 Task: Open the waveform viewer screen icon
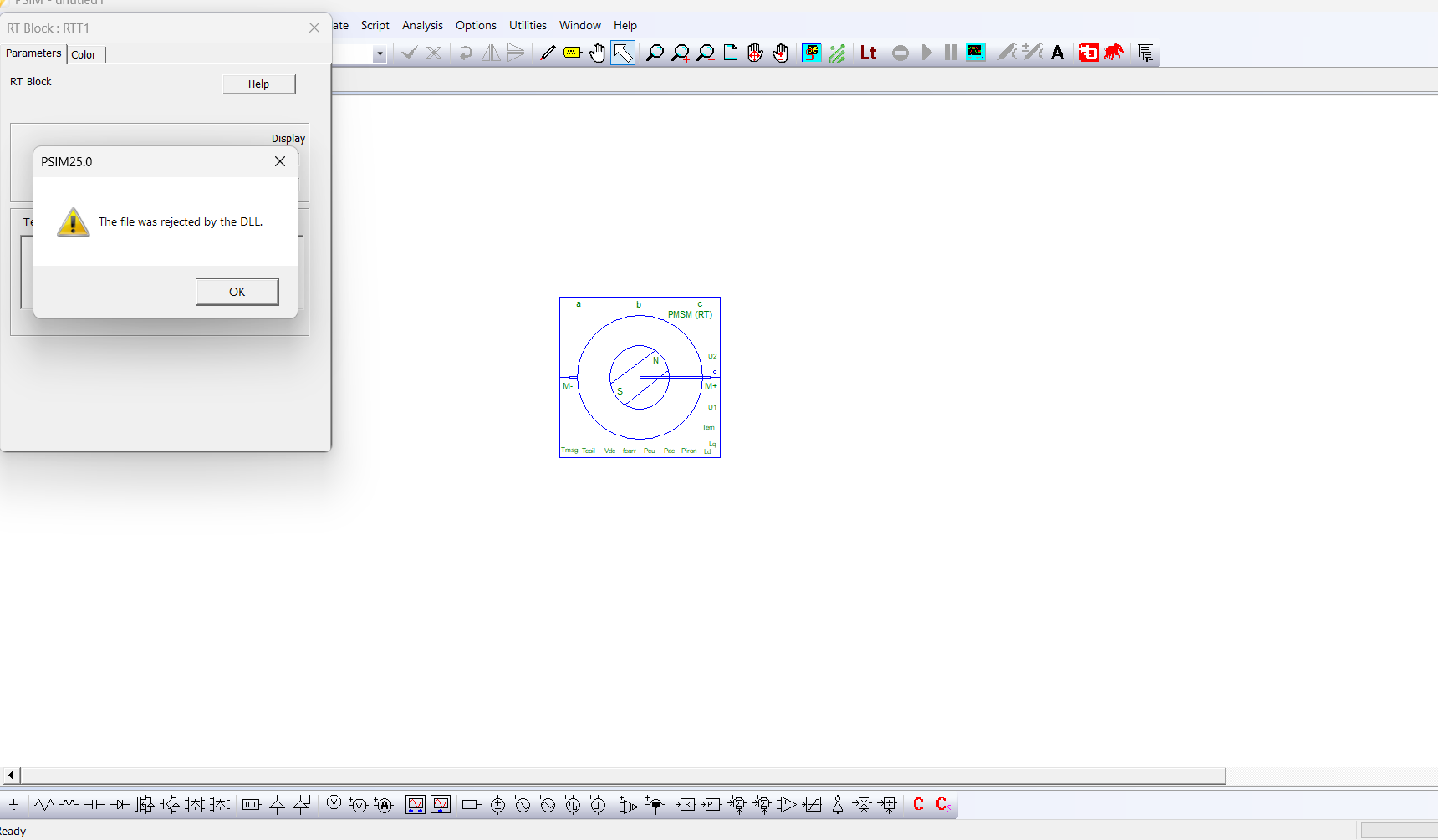(x=975, y=53)
